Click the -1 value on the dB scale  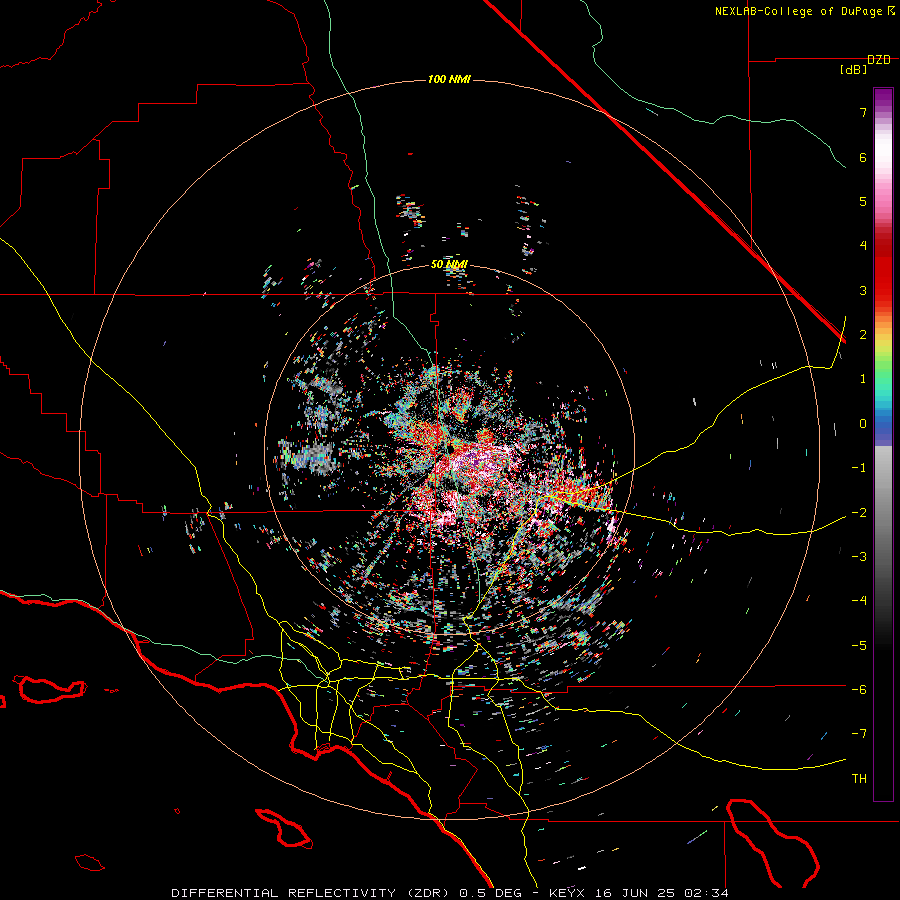[x=859, y=468]
